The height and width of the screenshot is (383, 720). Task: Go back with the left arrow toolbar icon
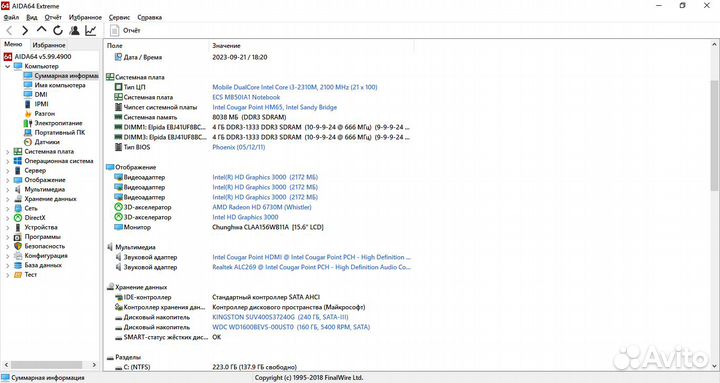pos(9,31)
